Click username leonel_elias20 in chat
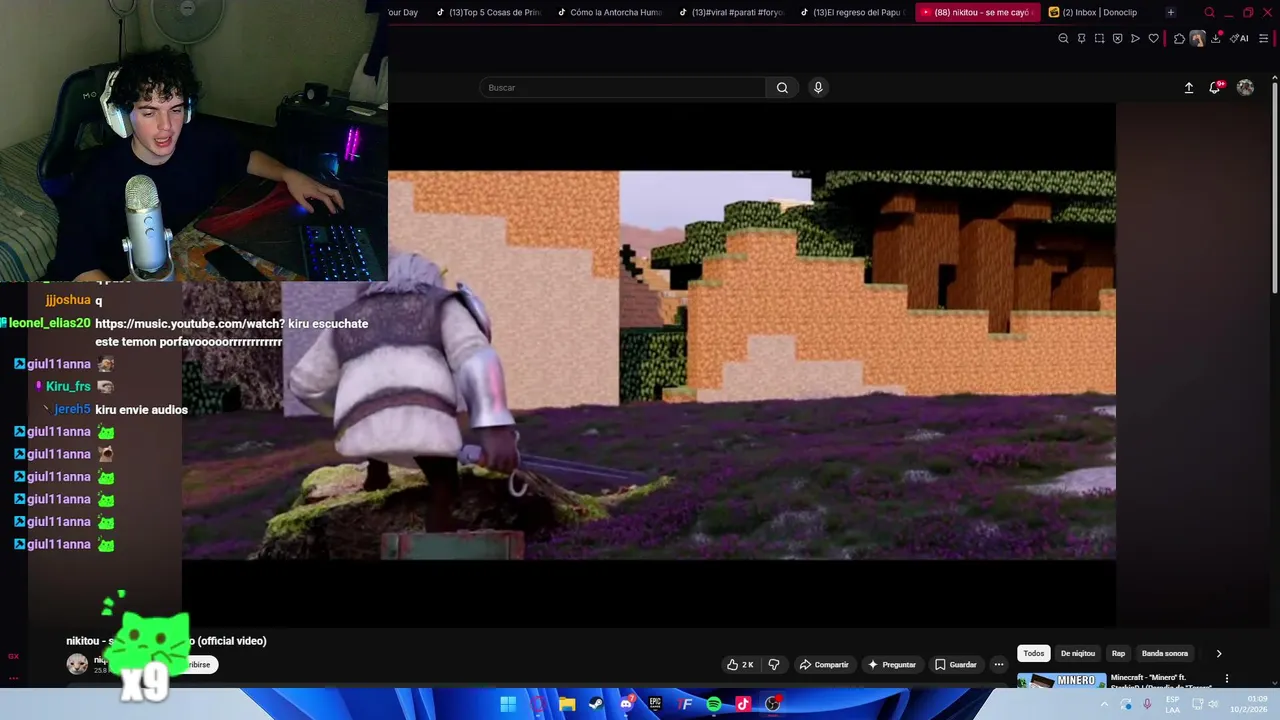 click(x=49, y=324)
